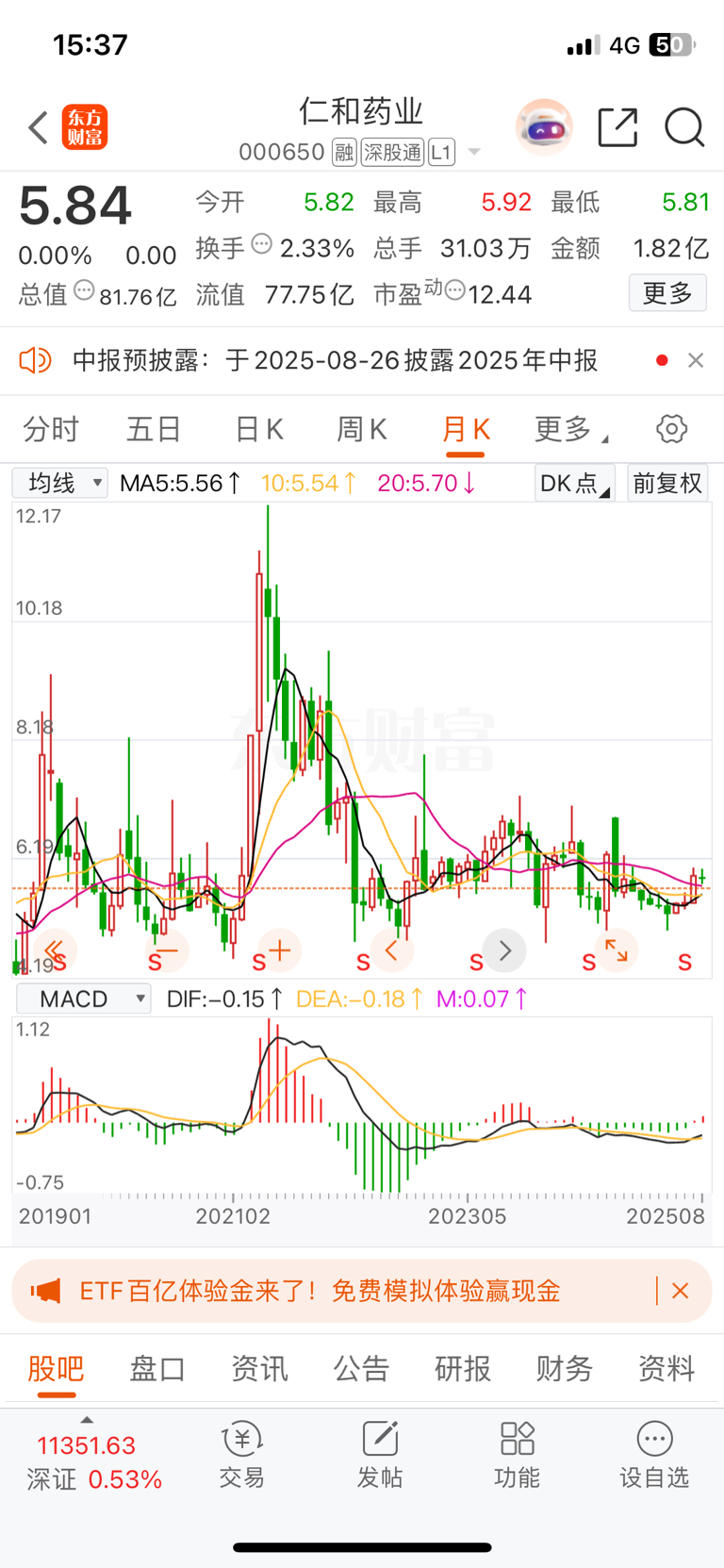Tap the 深股通 tag
Screen dimensions: 724x1568
[x=393, y=152]
